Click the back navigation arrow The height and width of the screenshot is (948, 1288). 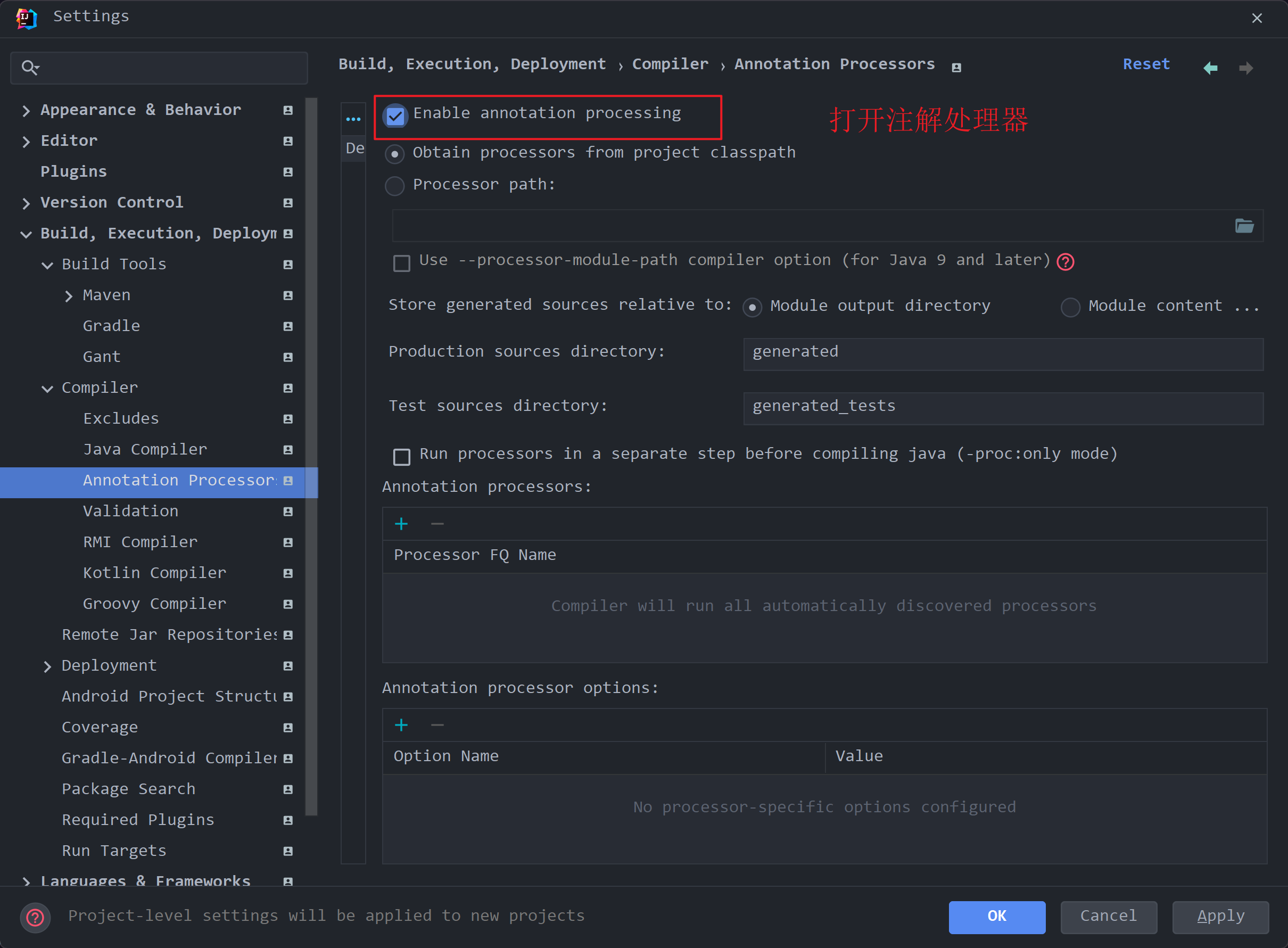click(x=1210, y=68)
